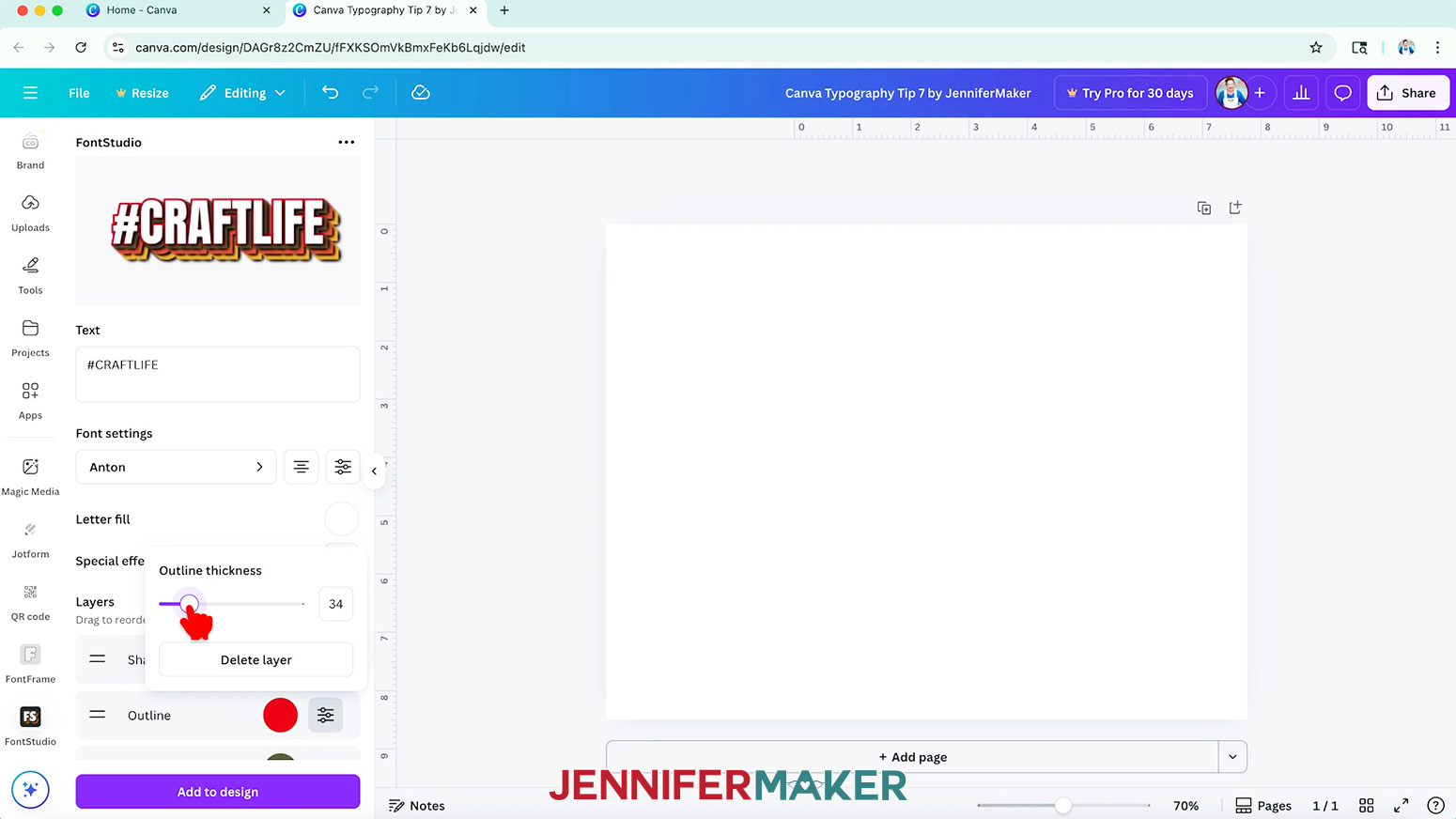Viewport: 1456px width, 819px height.
Task: Open the File menu
Action: 79,93
